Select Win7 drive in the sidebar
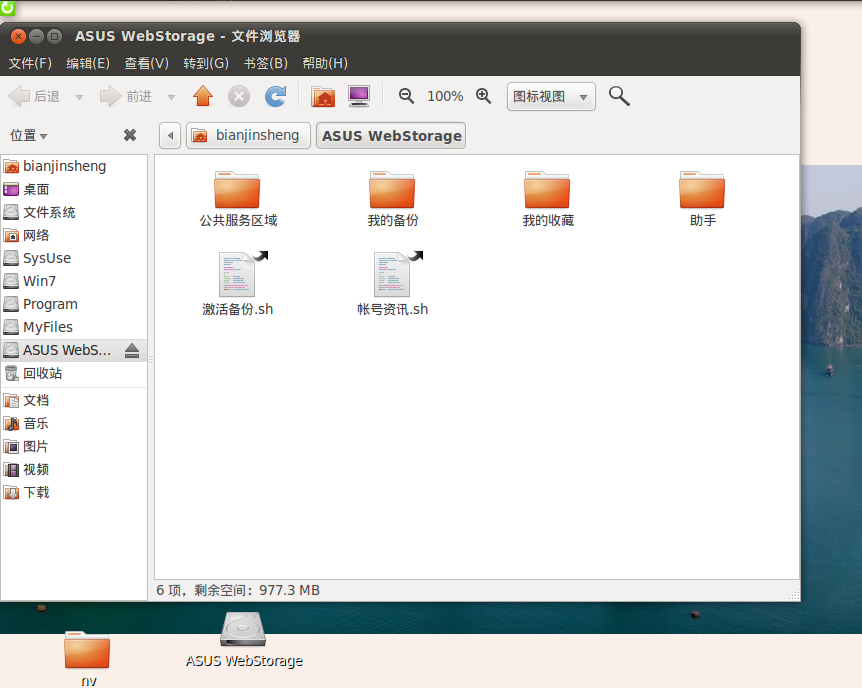The height and width of the screenshot is (688, 862). pos(74,281)
